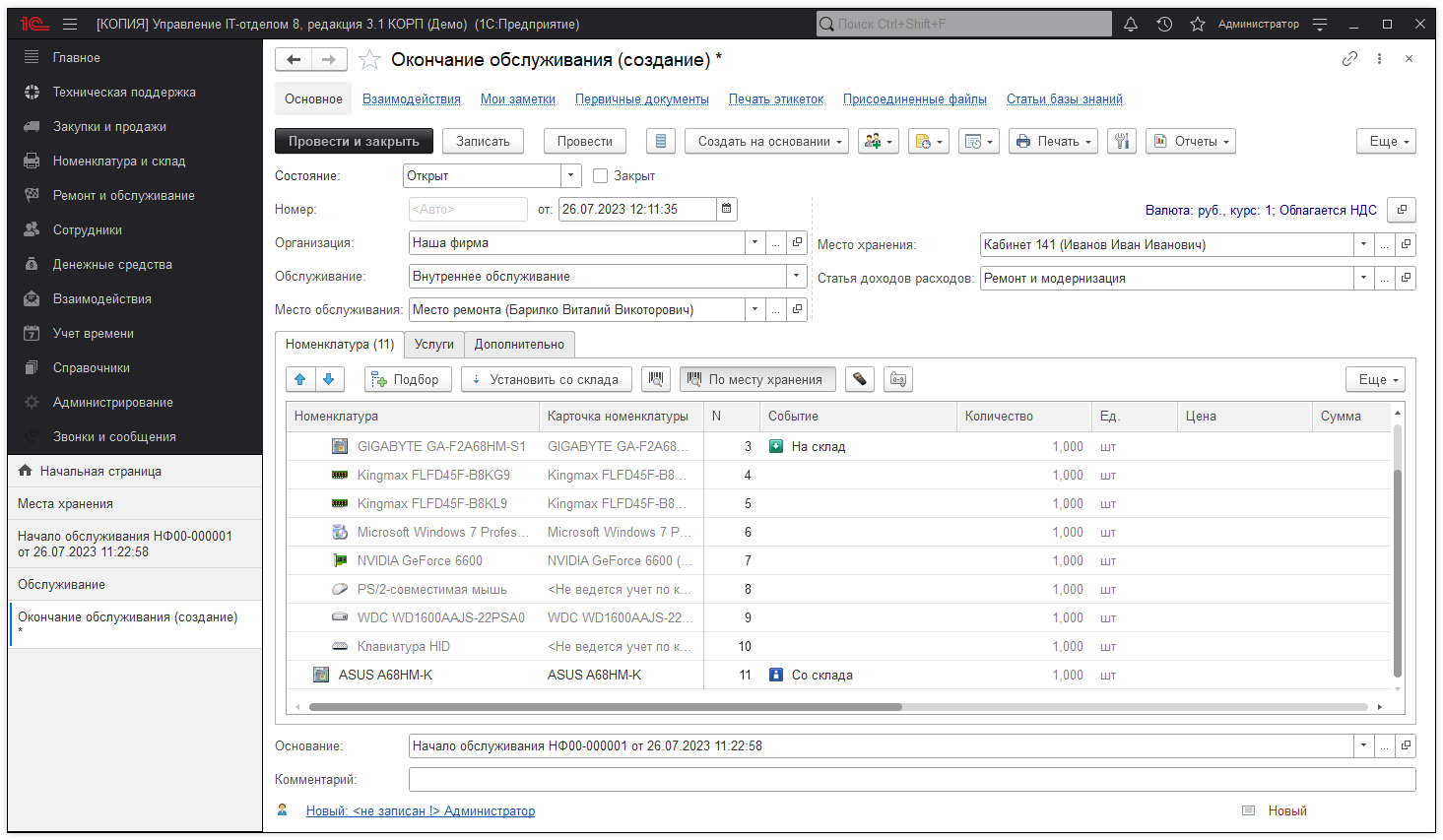Screen dimensions: 1443x840
Task: Toggle the По месту хранения button
Action: click(x=756, y=379)
